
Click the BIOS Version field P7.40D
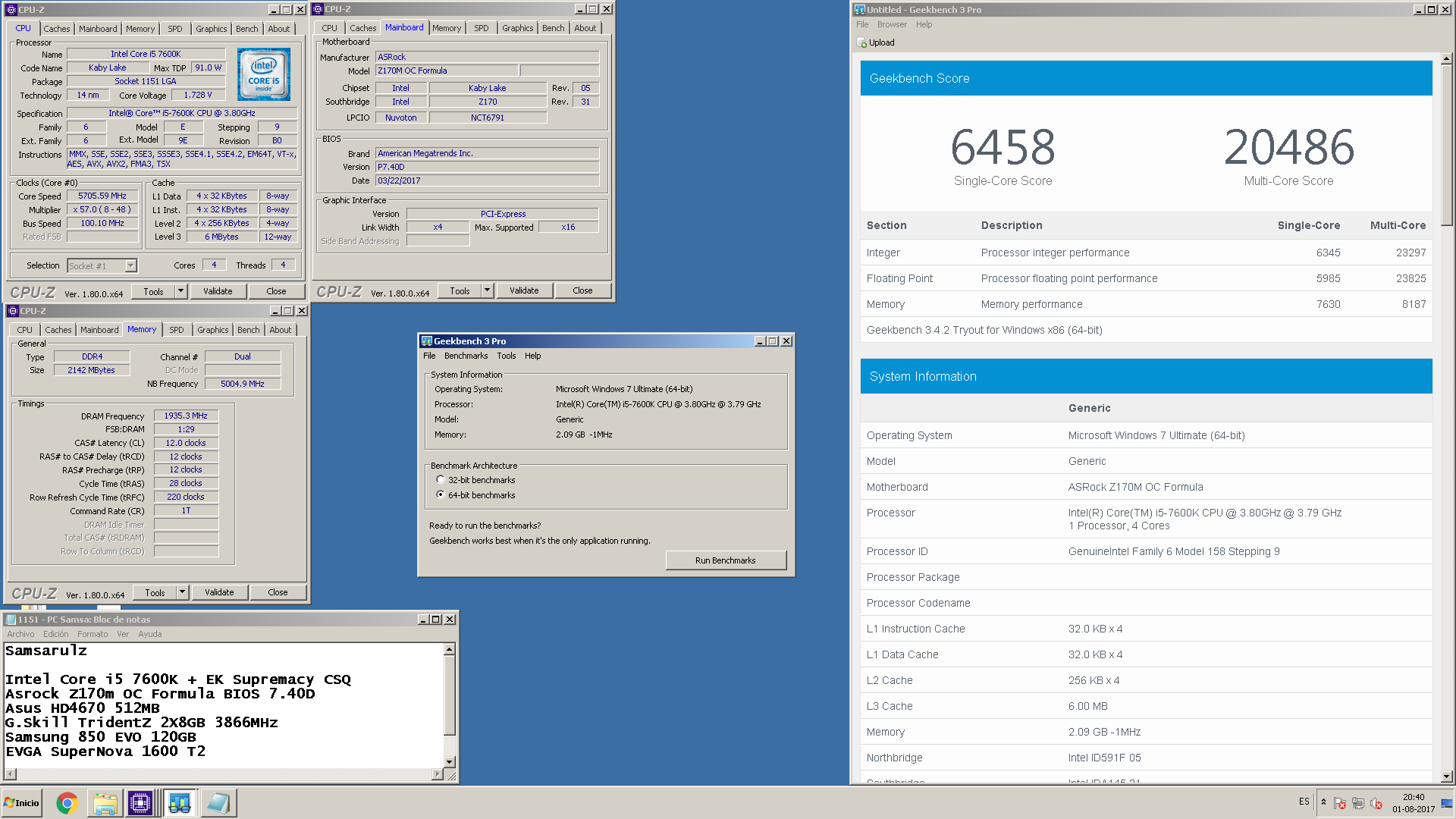coord(487,167)
